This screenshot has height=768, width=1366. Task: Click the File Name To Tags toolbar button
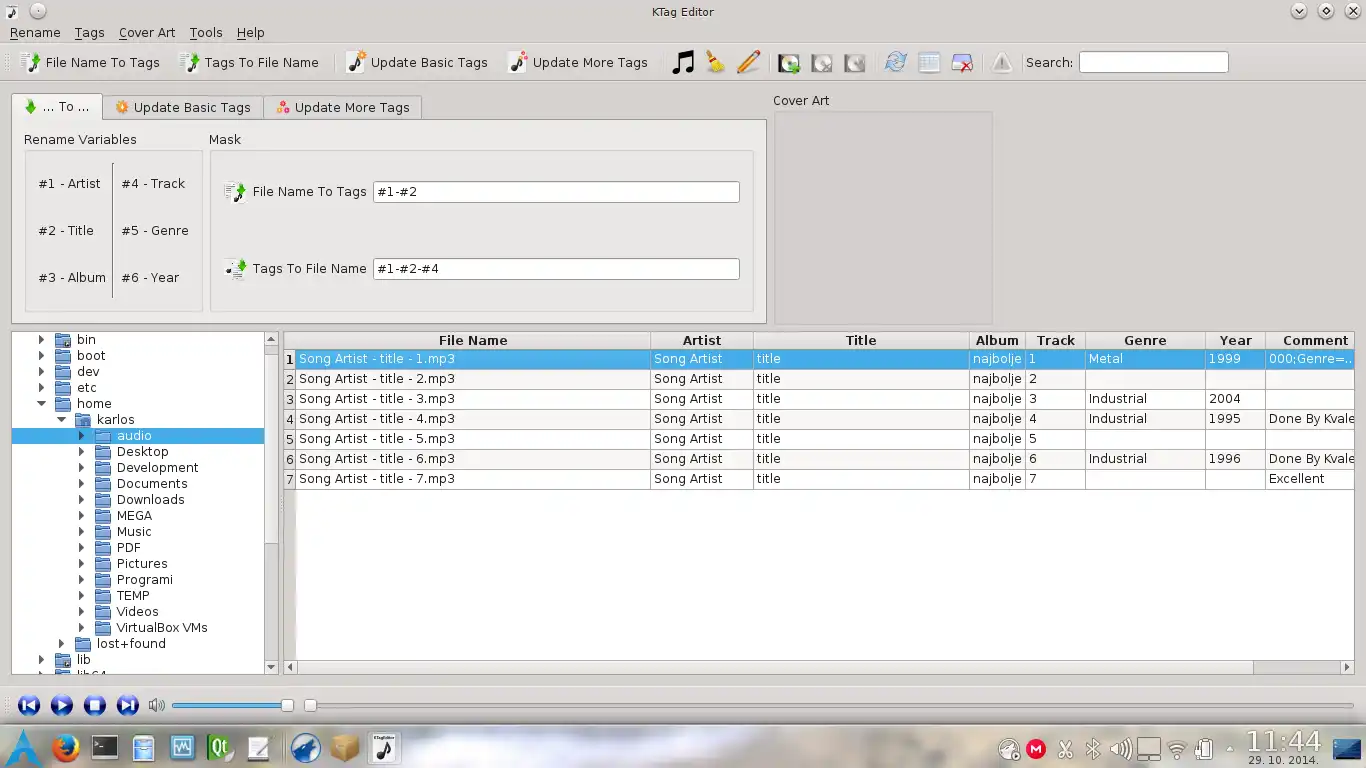[89, 62]
